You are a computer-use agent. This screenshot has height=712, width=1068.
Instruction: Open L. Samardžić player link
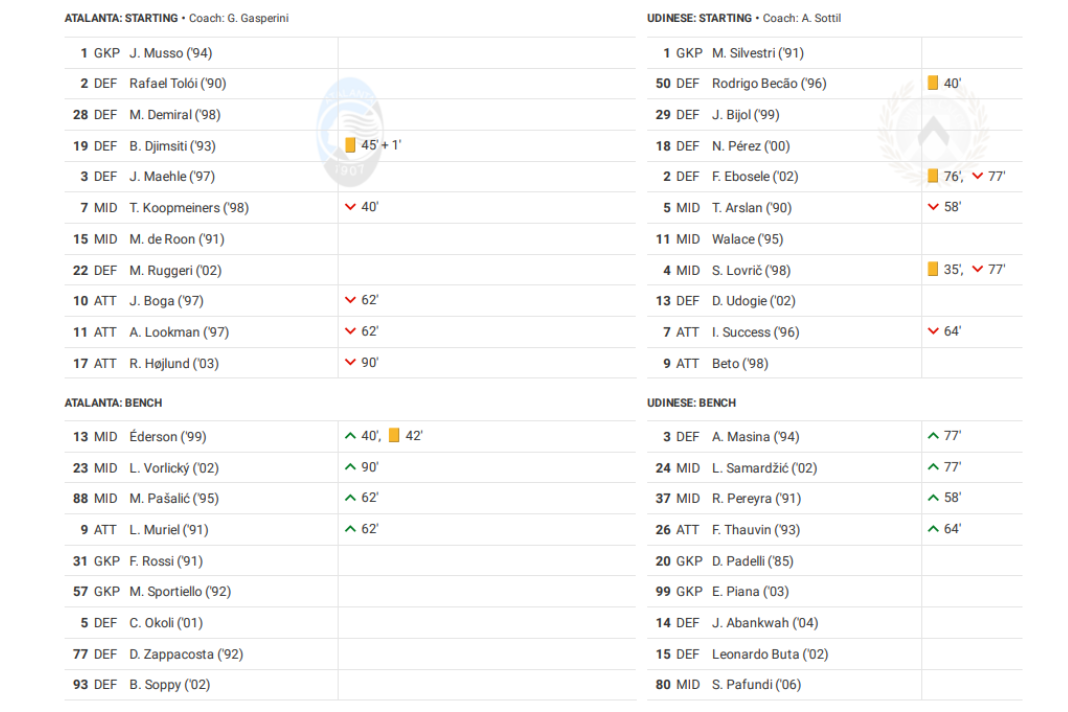[764, 468]
